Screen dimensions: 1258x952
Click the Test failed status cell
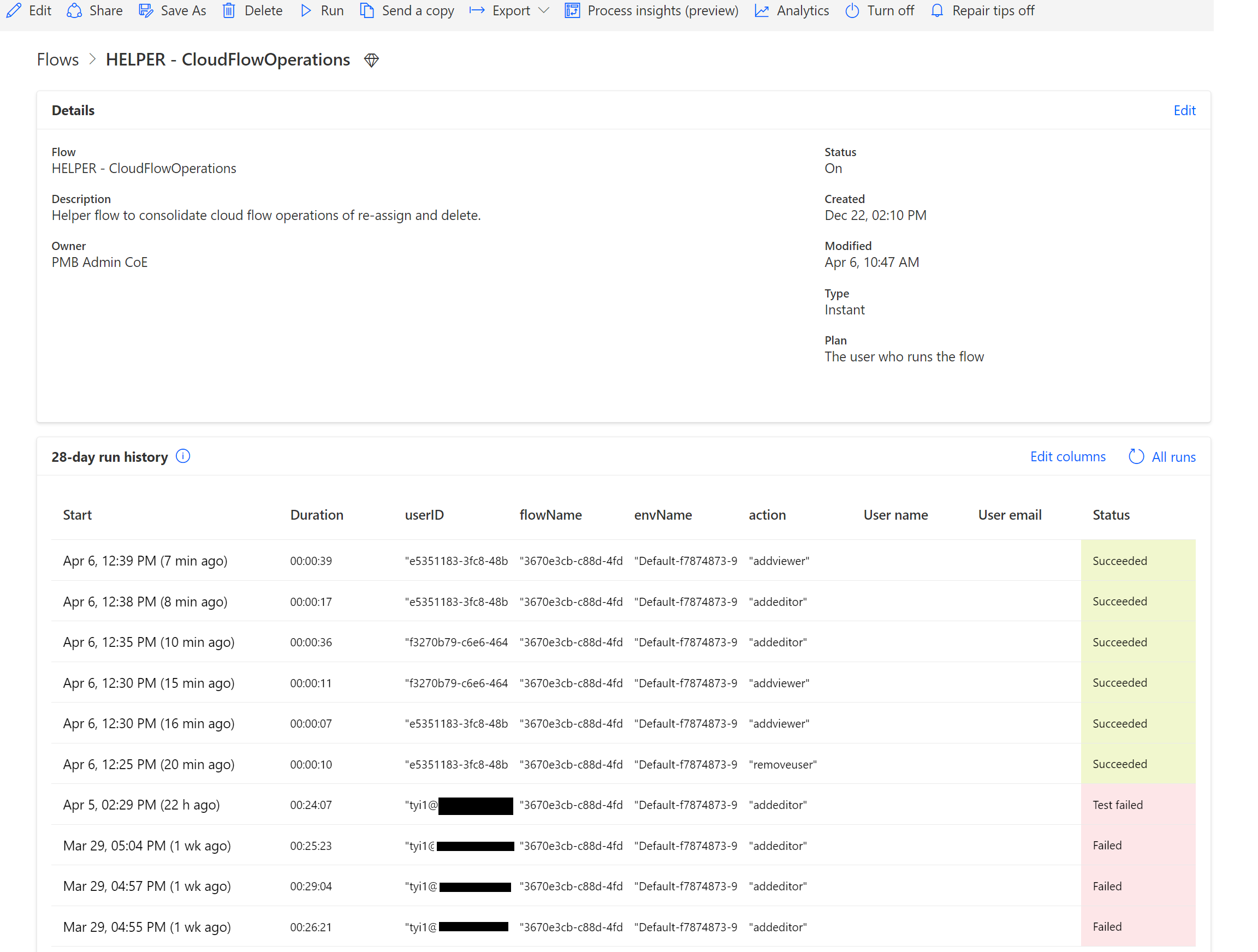(1118, 805)
